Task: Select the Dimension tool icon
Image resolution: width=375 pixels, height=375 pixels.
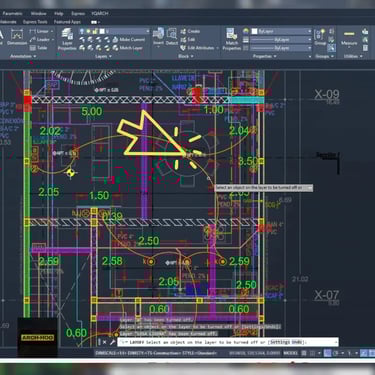Action: point(17,37)
